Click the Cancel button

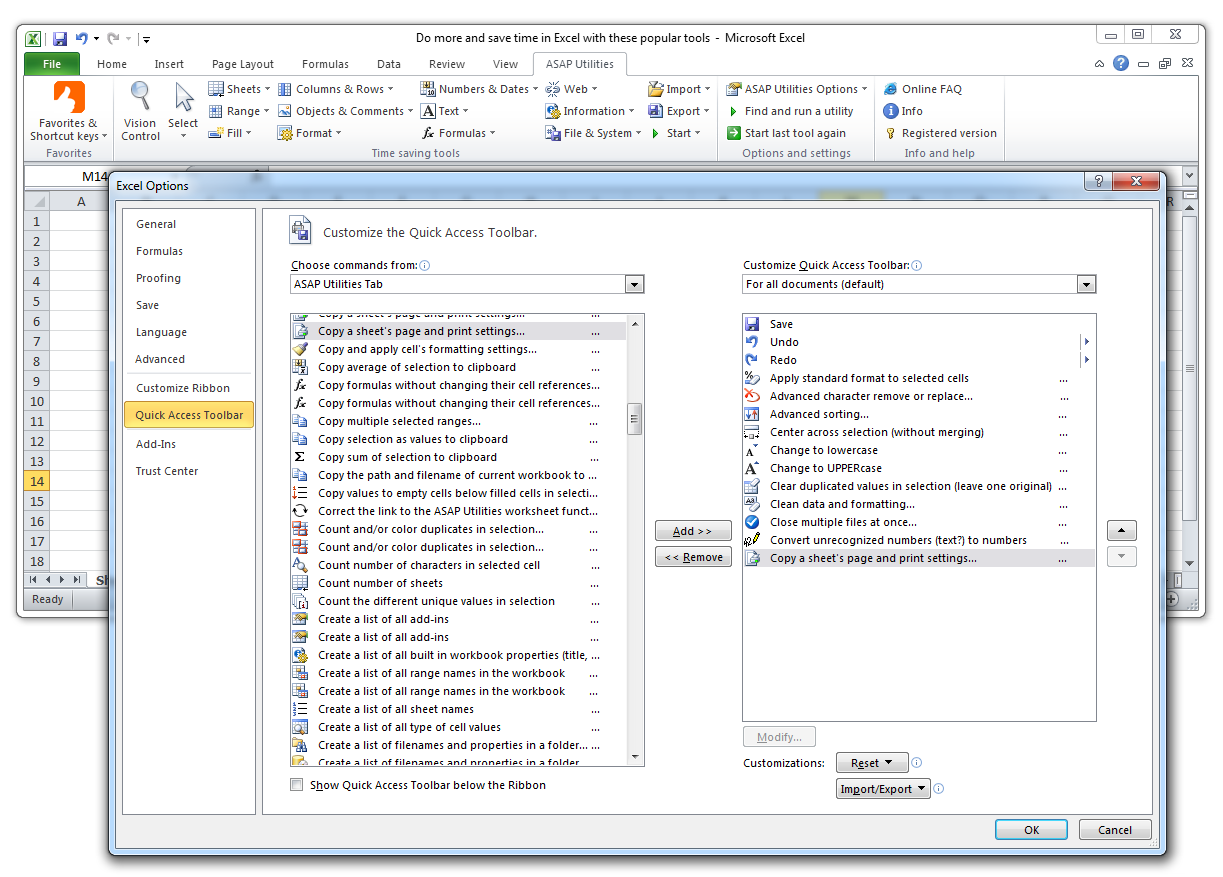pos(1115,830)
